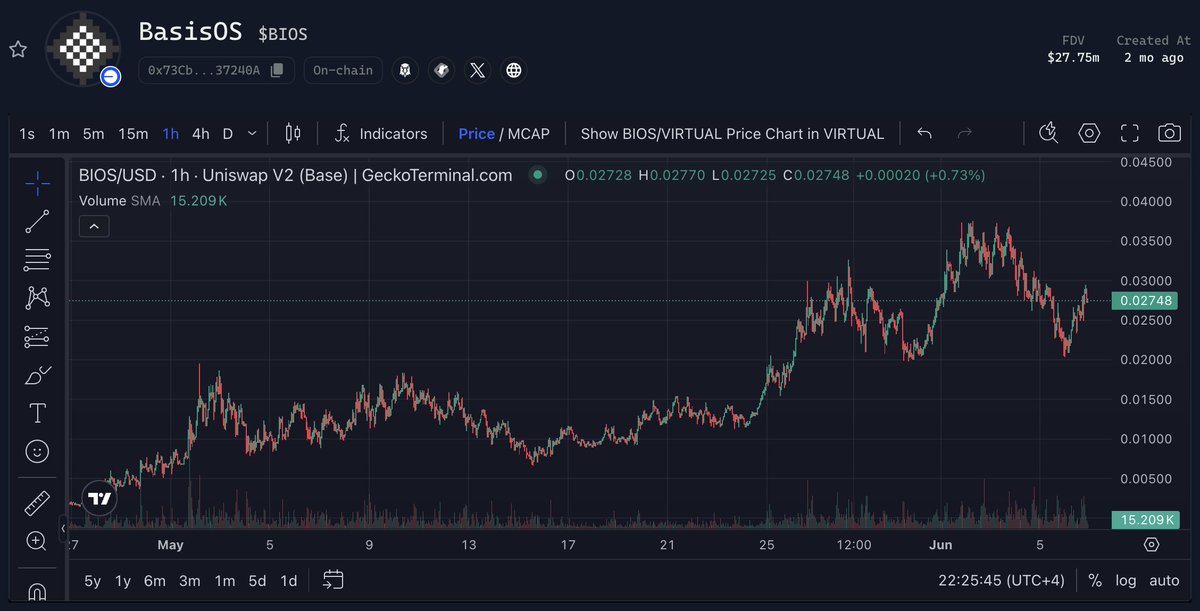1200x611 pixels.
Task: Select the pattern drawing tool
Action: [x=37, y=297]
